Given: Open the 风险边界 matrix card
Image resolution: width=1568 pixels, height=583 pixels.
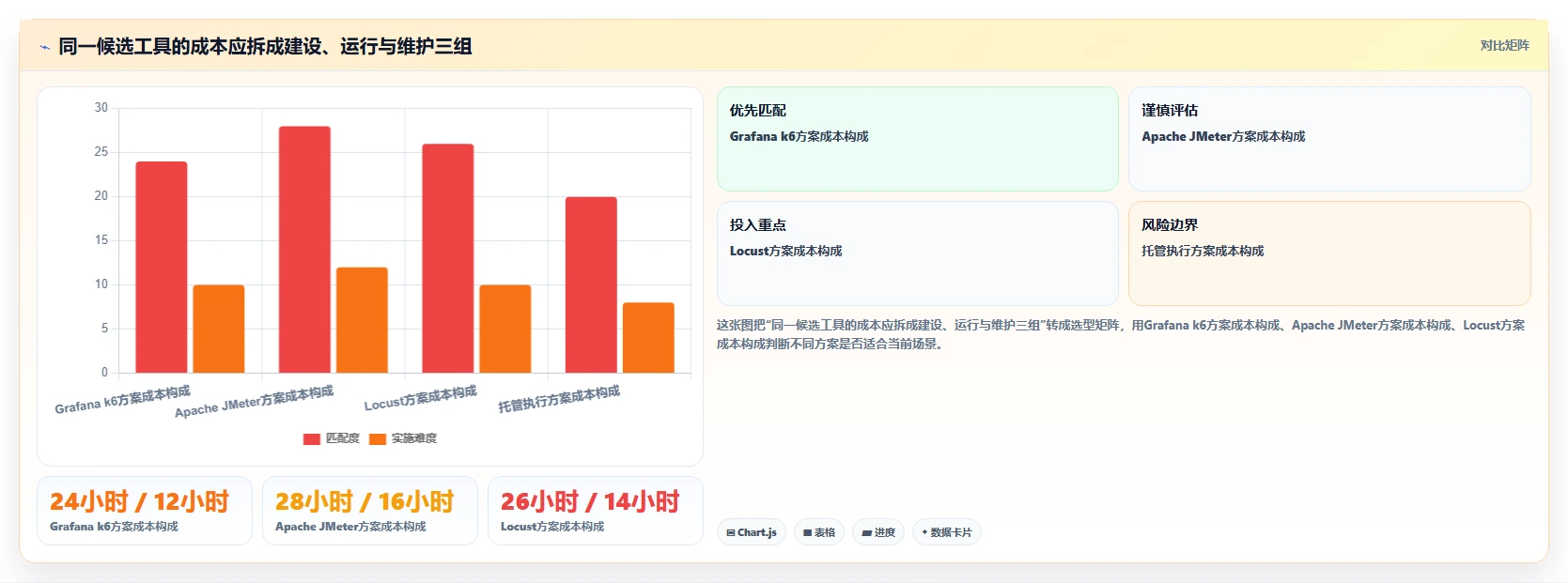Looking at the screenshot, I should [x=1329, y=253].
